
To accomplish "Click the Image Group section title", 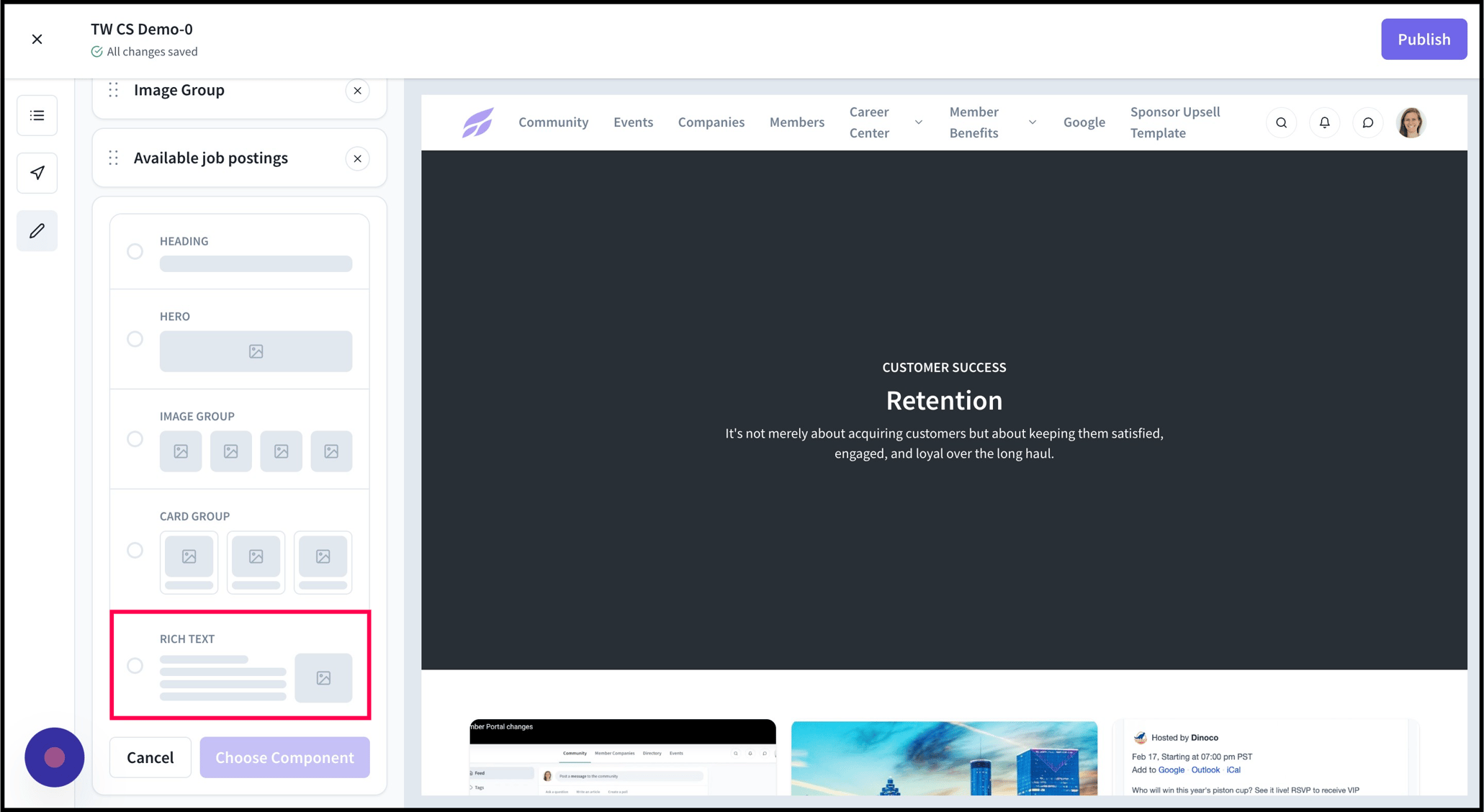I will point(179,90).
